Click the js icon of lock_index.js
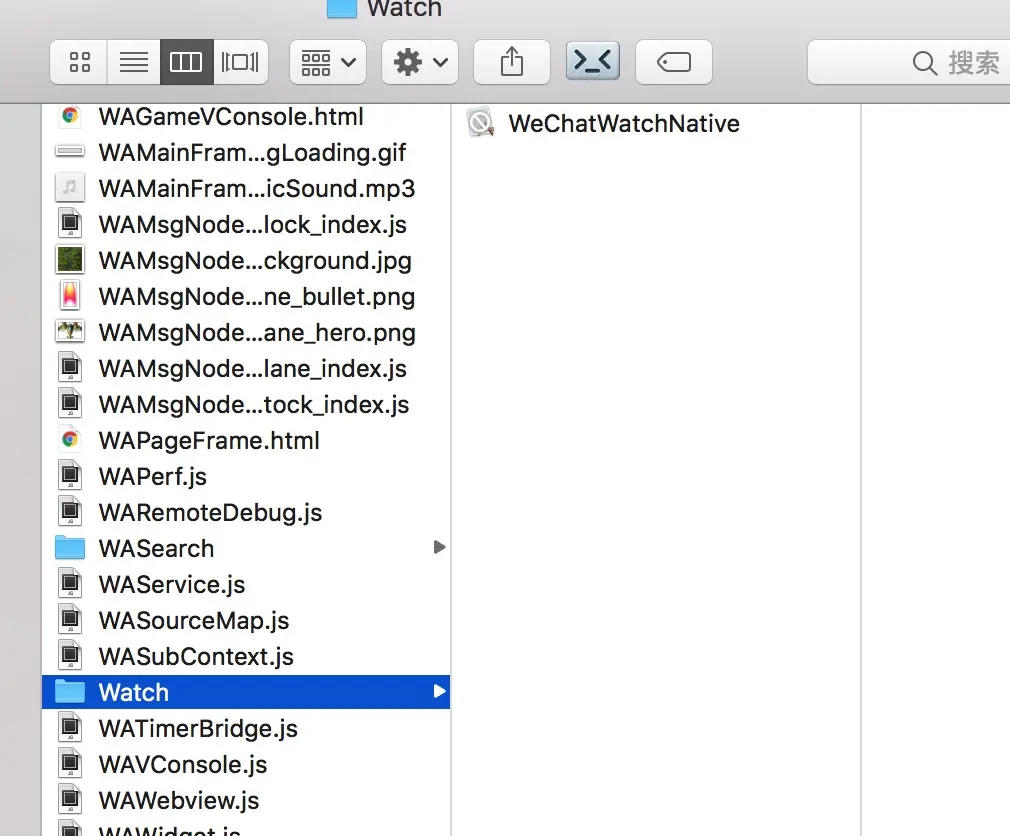1010x836 pixels. [x=70, y=224]
